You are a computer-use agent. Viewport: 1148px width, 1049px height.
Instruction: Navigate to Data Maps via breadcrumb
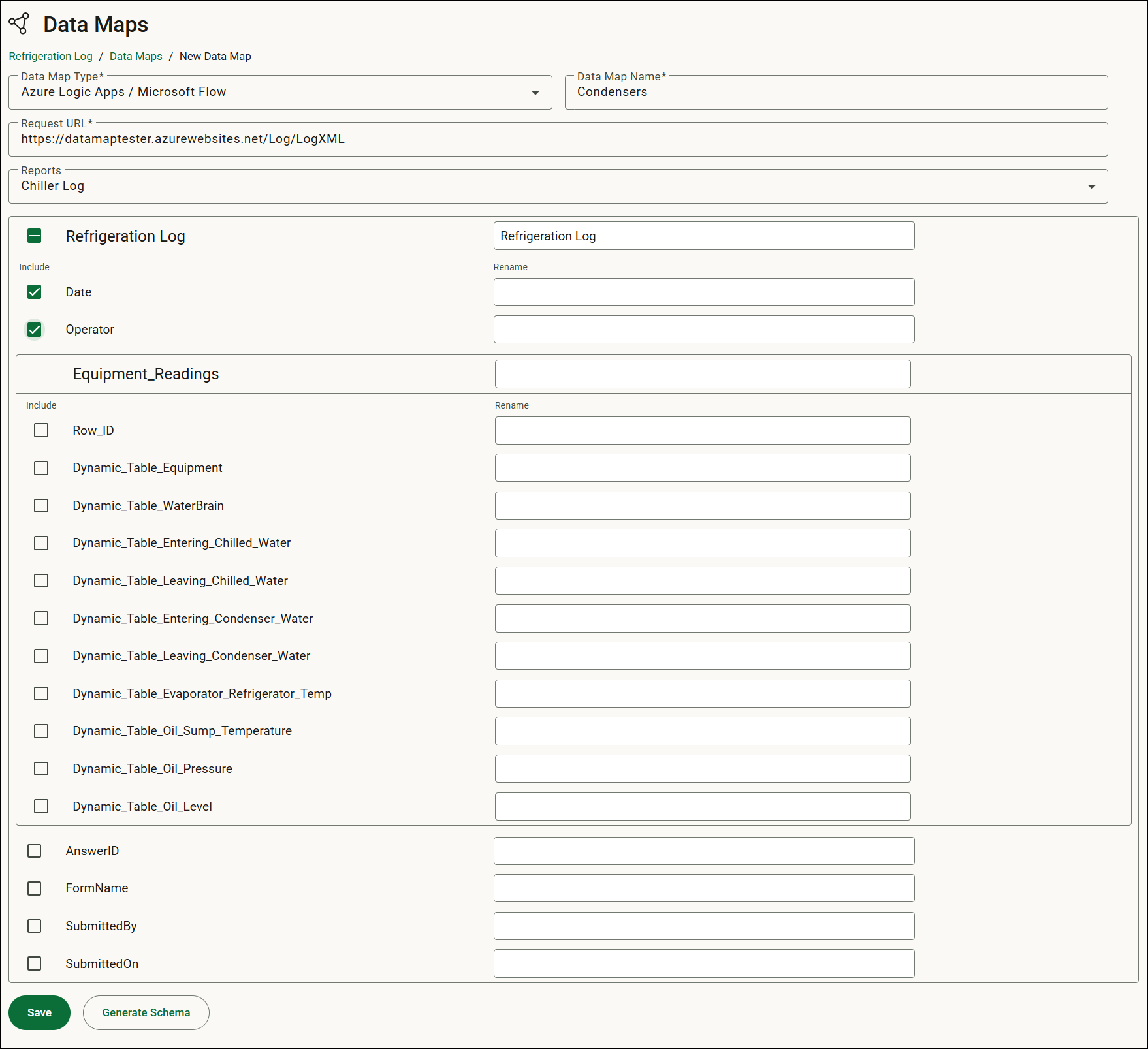pos(135,56)
